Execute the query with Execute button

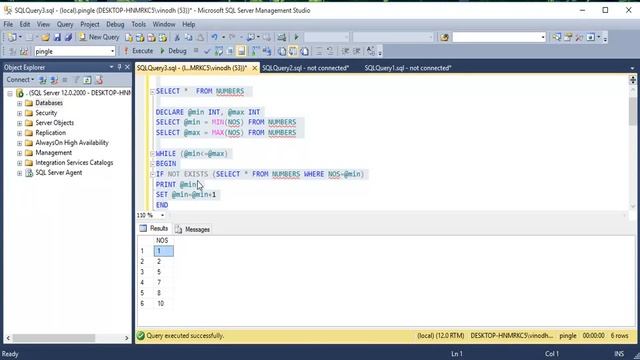[x=138, y=51]
